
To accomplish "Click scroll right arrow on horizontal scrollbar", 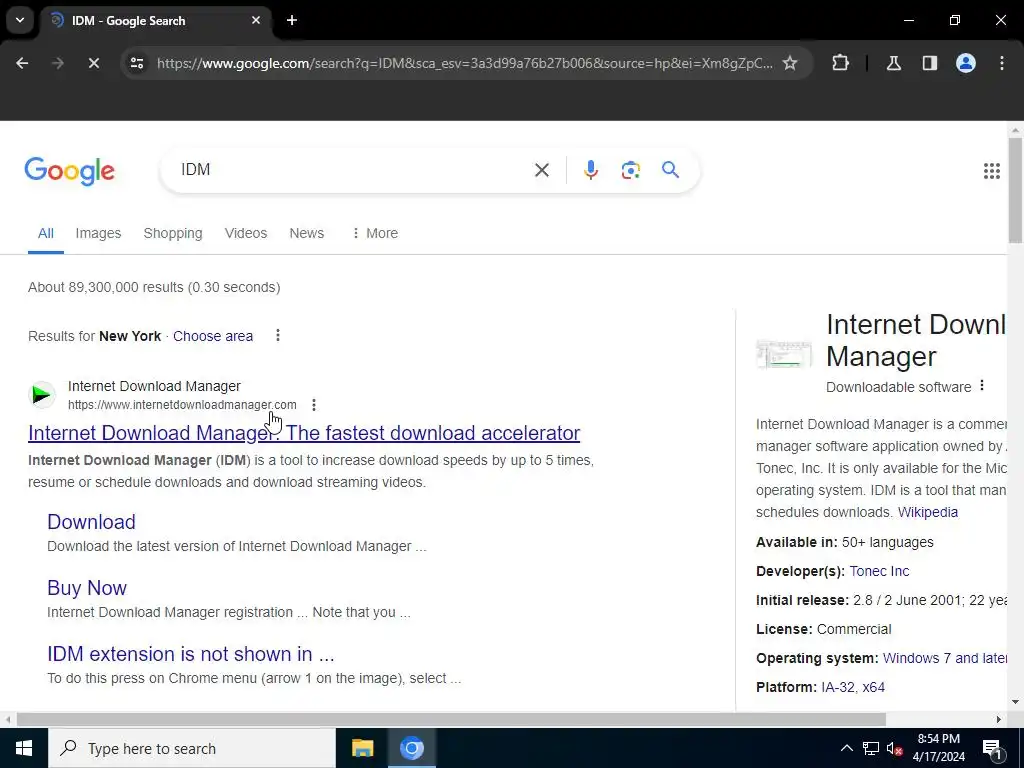I will pos(999,719).
